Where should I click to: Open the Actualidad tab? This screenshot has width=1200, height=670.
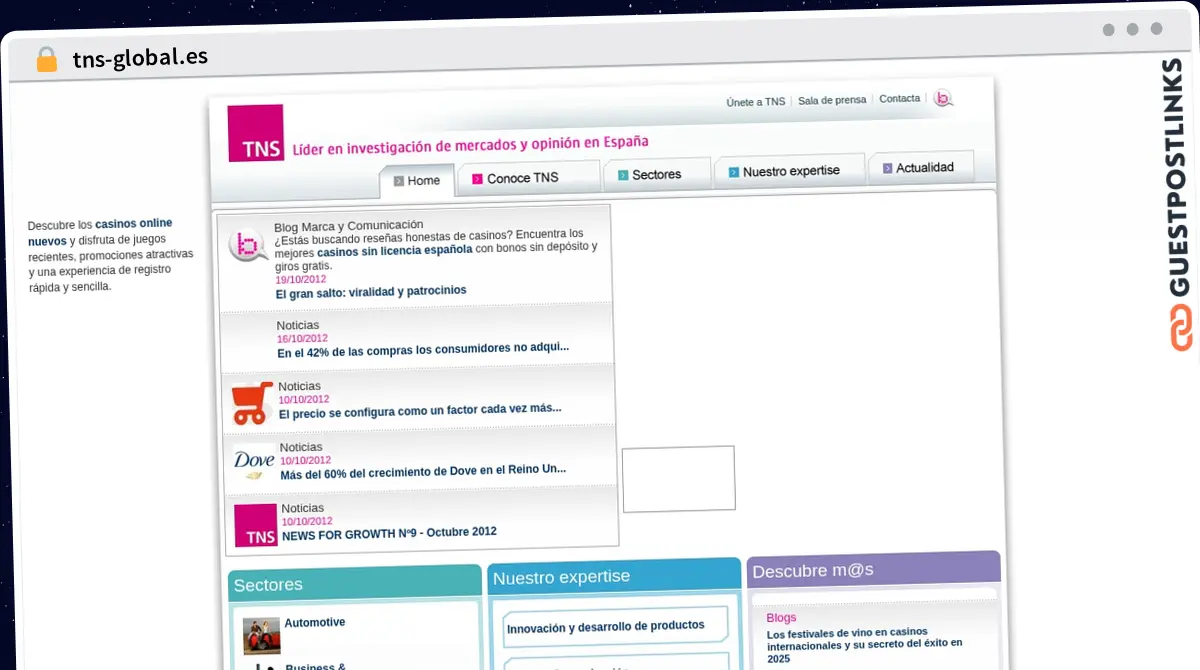click(921, 167)
